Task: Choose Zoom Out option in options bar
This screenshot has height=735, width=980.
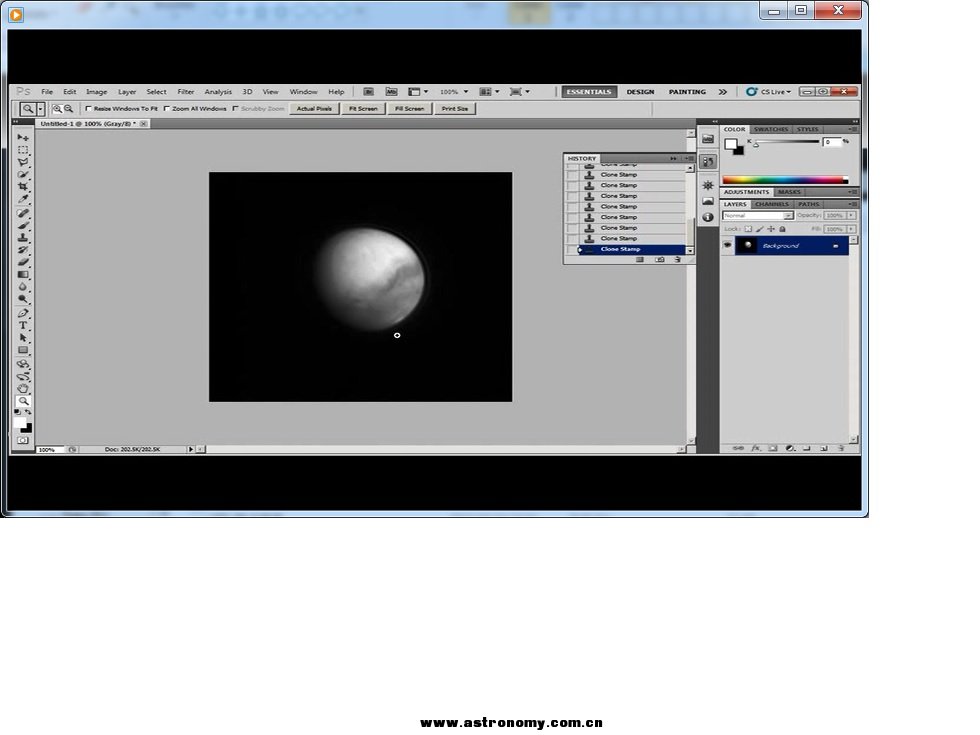Action: (x=68, y=109)
